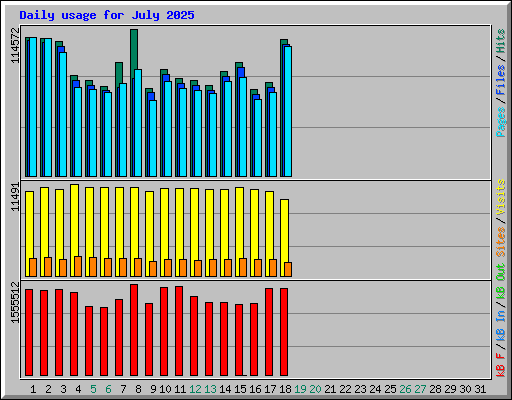Click the "kB F" legend label
Image resolution: width=512 pixels, height=400 pixels.
tap(501, 365)
